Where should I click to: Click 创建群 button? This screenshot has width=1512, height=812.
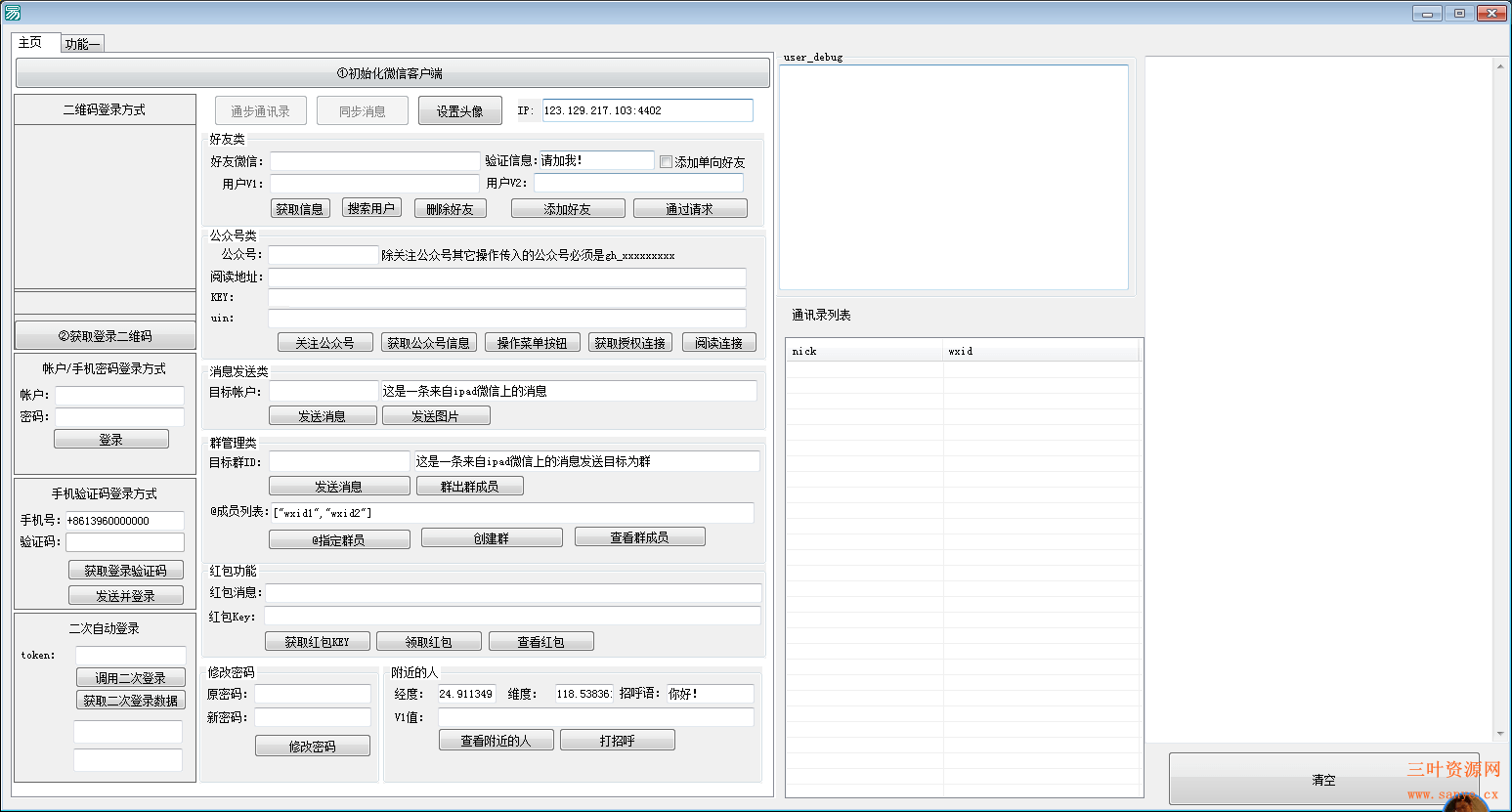tap(492, 537)
